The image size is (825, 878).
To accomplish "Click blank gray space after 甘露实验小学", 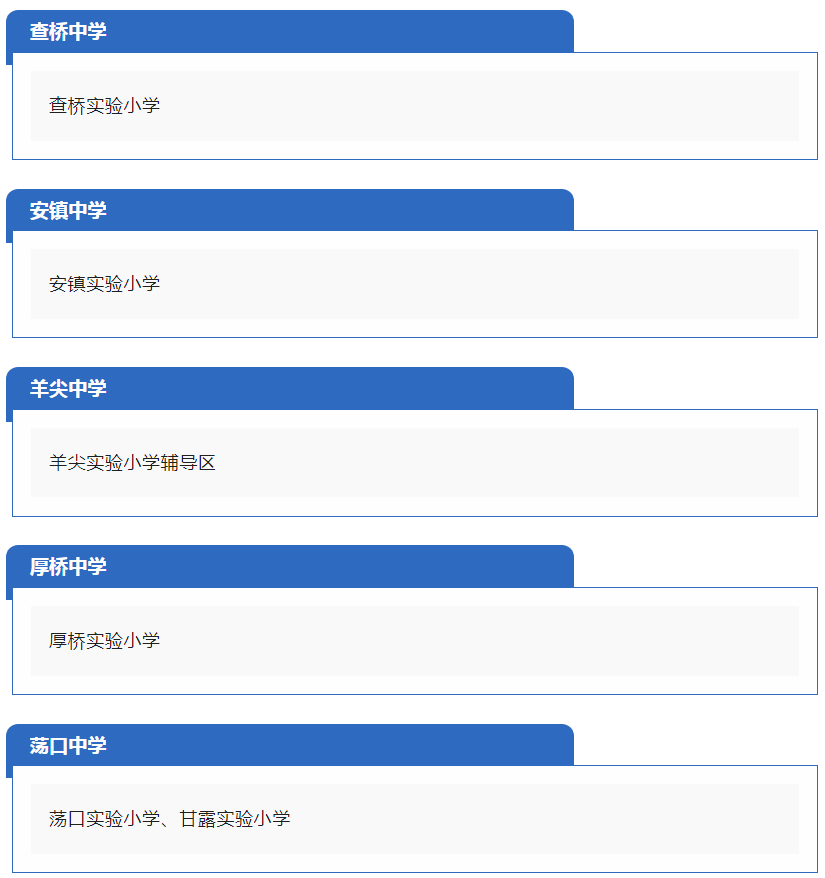I will pos(543,819).
